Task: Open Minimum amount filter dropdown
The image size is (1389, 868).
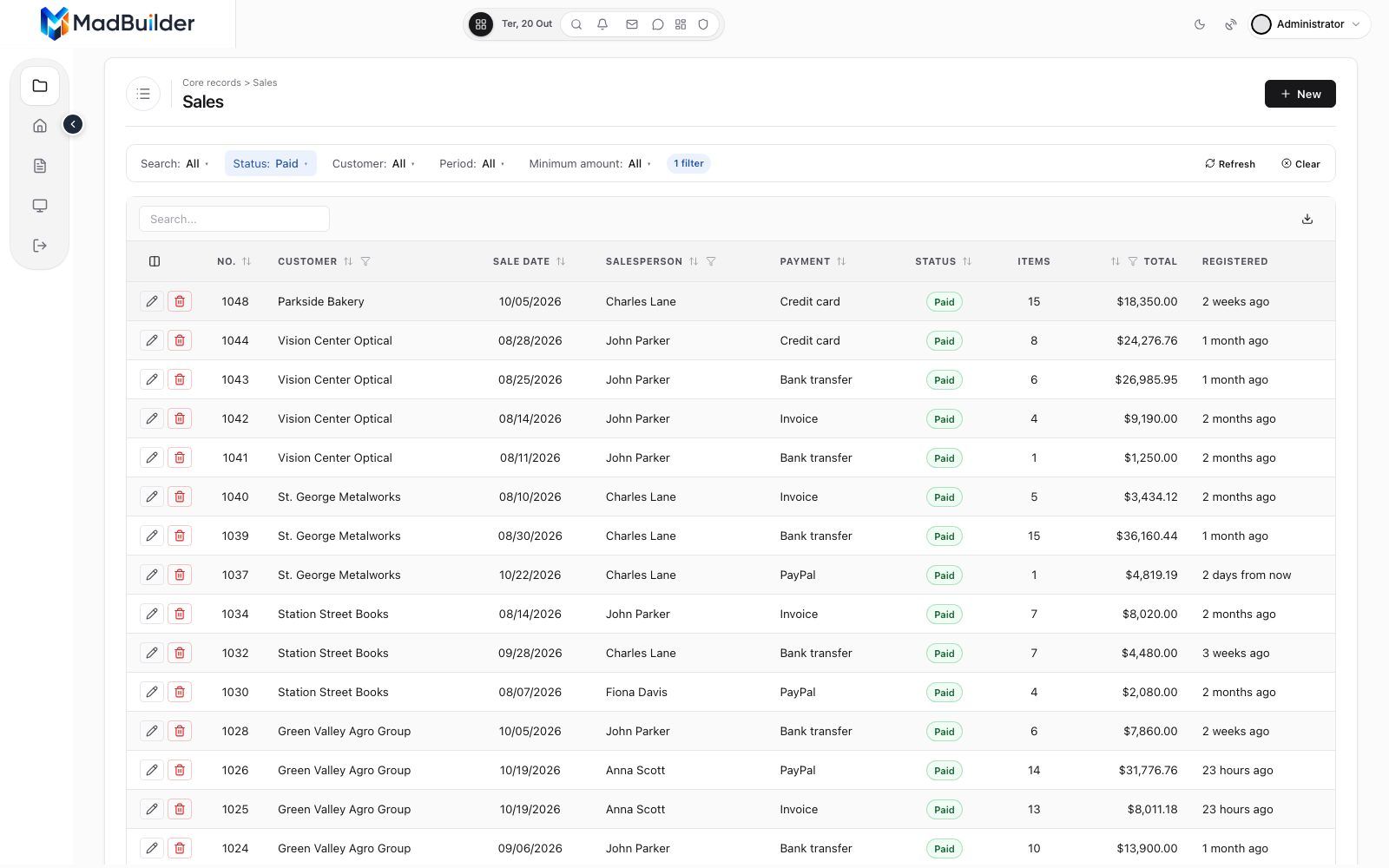Action: (x=589, y=163)
